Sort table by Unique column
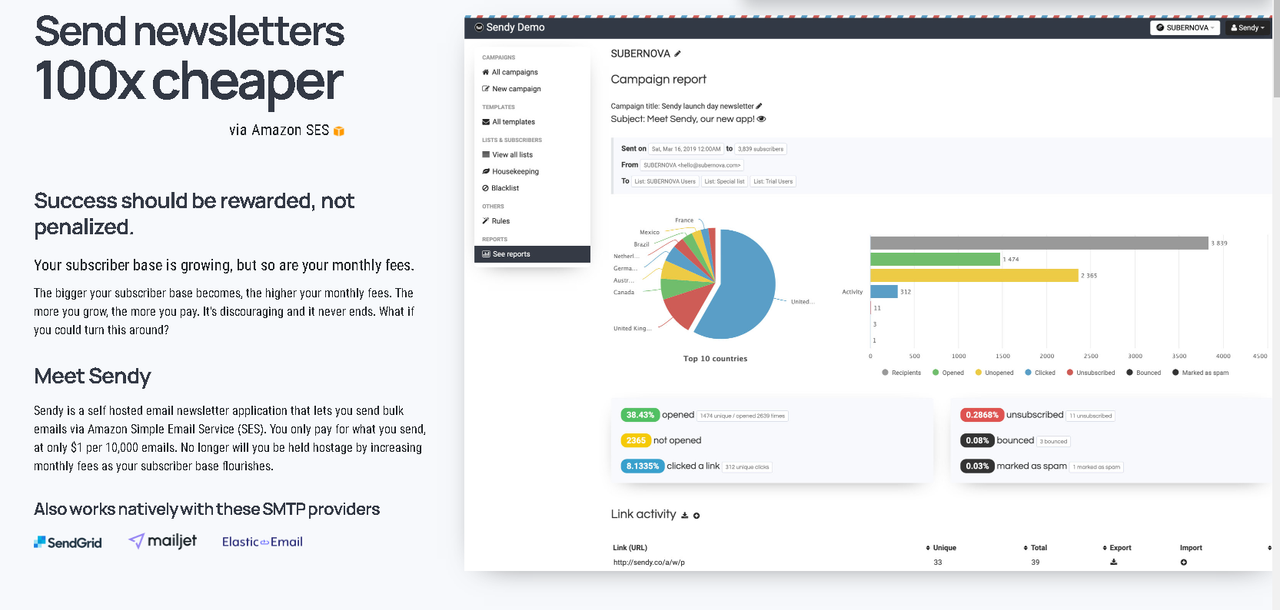This screenshot has width=1280, height=610. pyautogui.click(x=941, y=548)
